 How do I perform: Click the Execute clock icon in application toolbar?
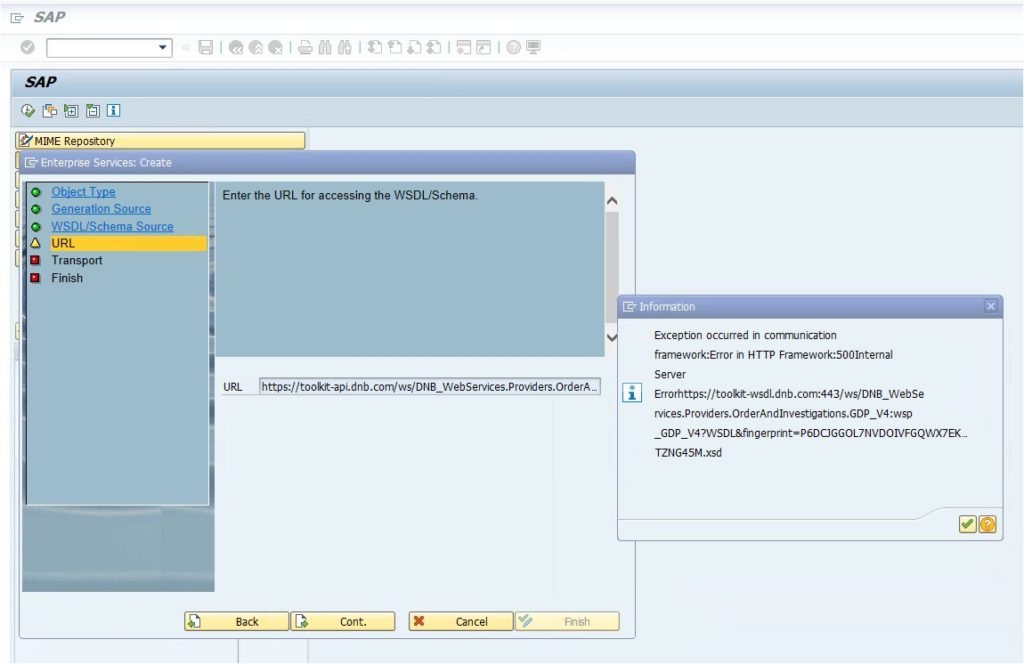click(27, 110)
